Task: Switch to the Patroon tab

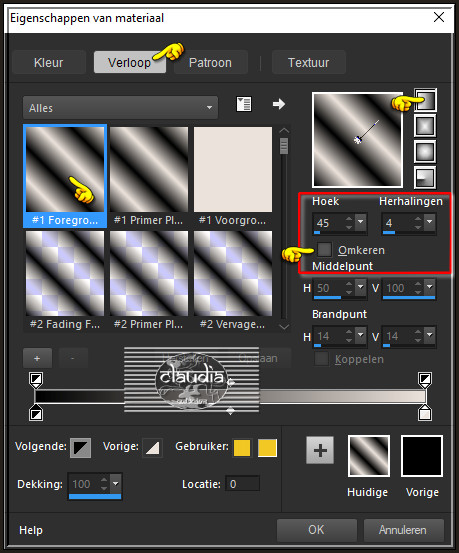Action: [210, 62]
